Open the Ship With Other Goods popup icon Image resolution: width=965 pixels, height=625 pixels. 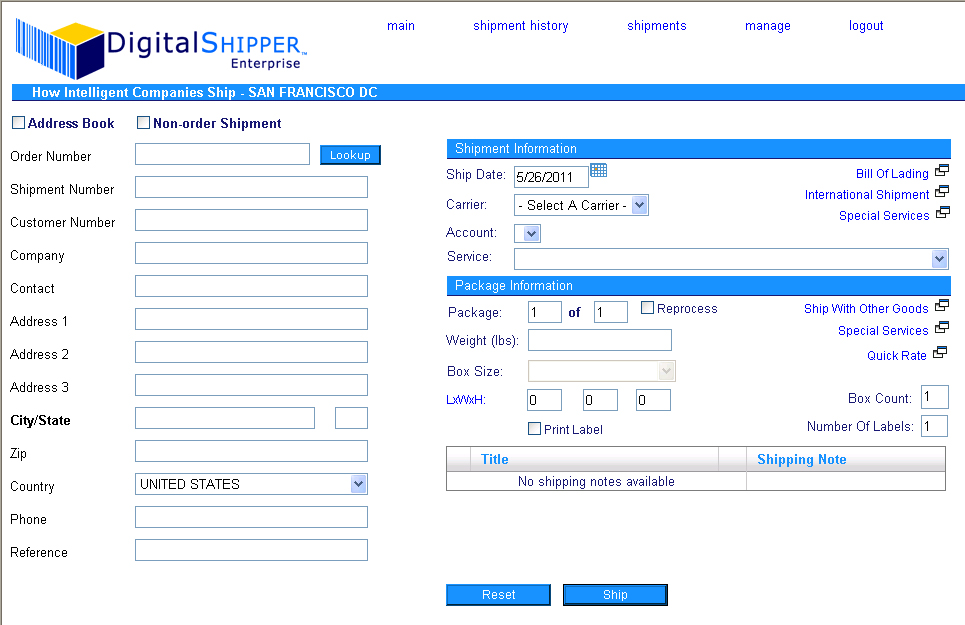941,306
